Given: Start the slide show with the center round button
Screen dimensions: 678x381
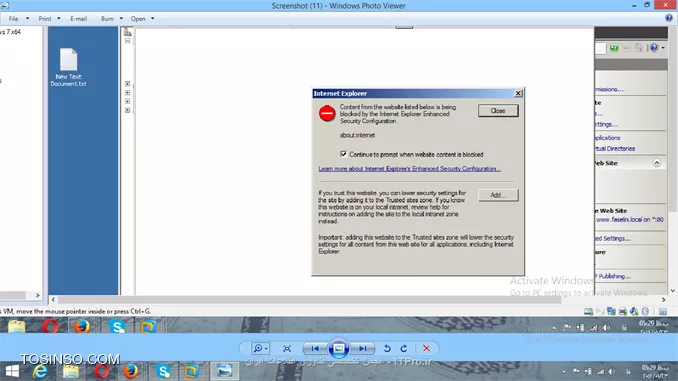Looking at the screenshot, I should [x=339, y=349].
